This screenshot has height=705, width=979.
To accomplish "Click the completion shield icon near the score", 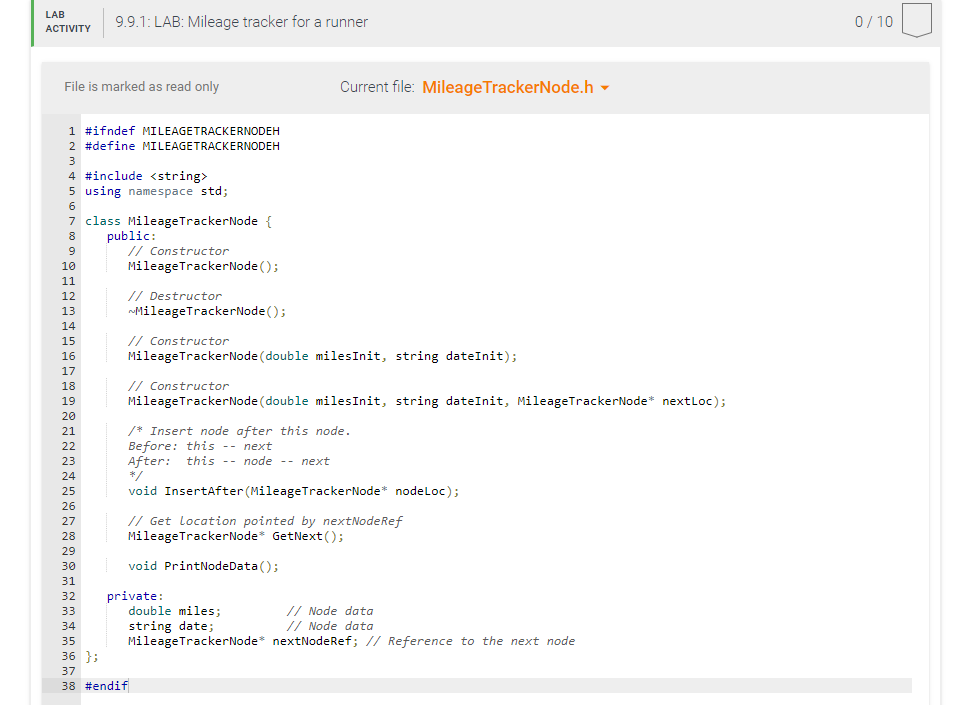I will click(x=917, y=21).
